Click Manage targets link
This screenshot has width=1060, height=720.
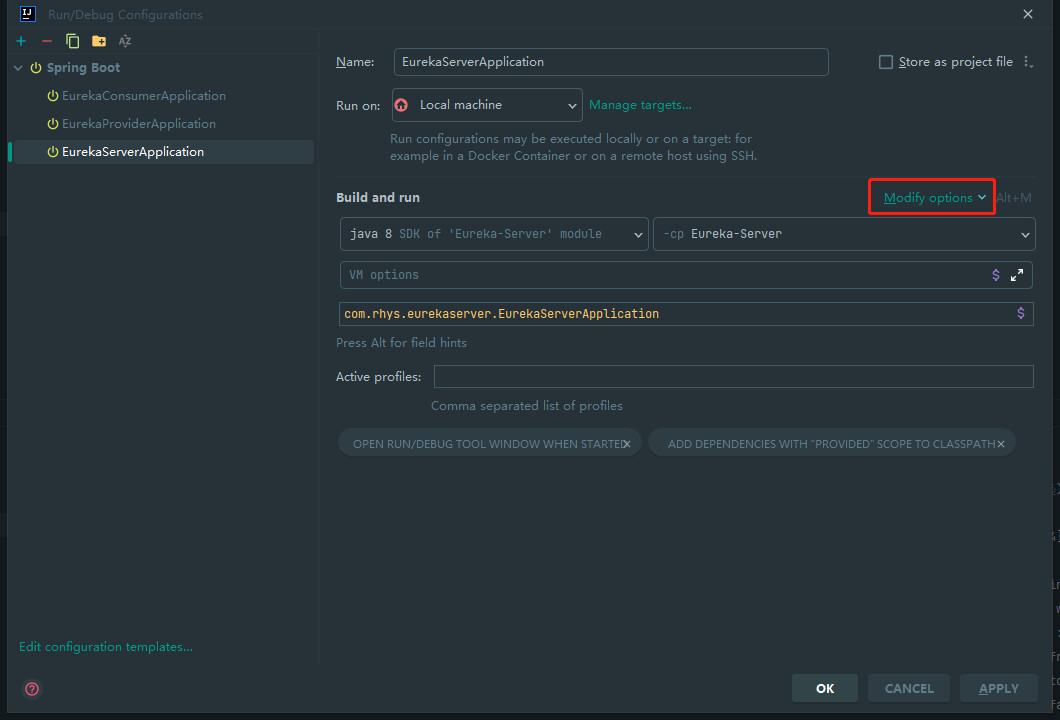[x=640, y=105]
